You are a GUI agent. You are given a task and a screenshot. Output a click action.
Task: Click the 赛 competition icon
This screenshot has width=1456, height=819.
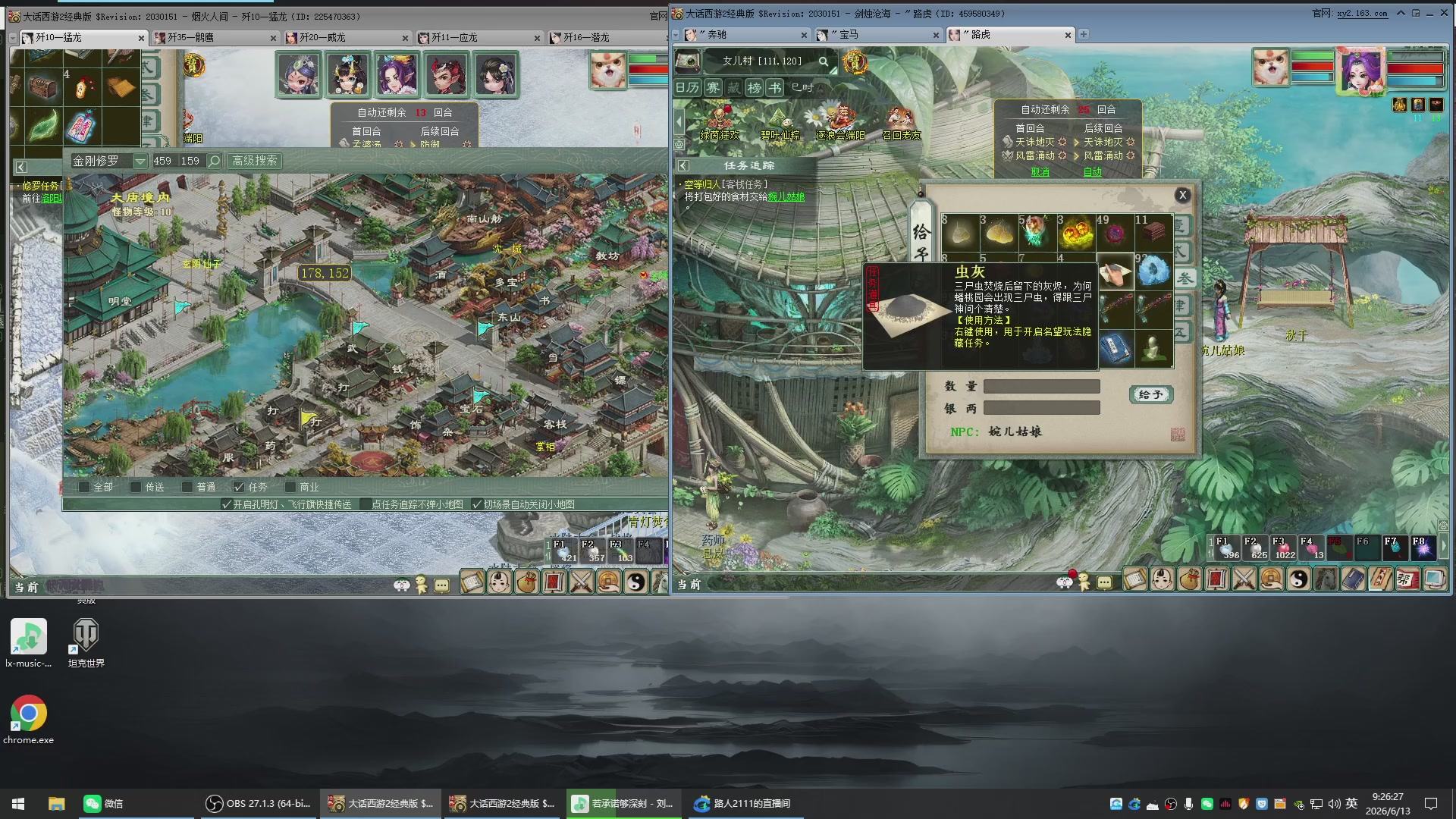coord(713,87)
